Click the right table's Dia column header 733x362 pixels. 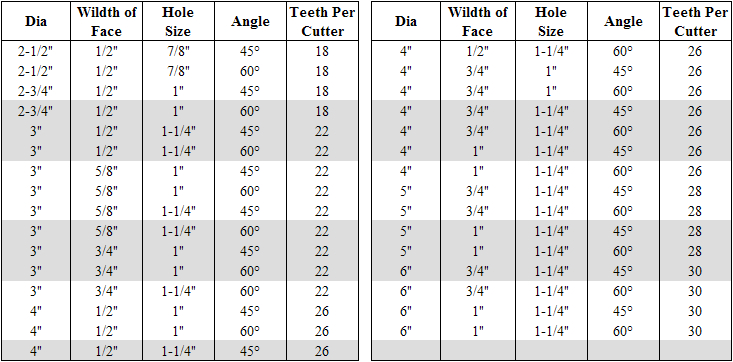click(406, 22)
